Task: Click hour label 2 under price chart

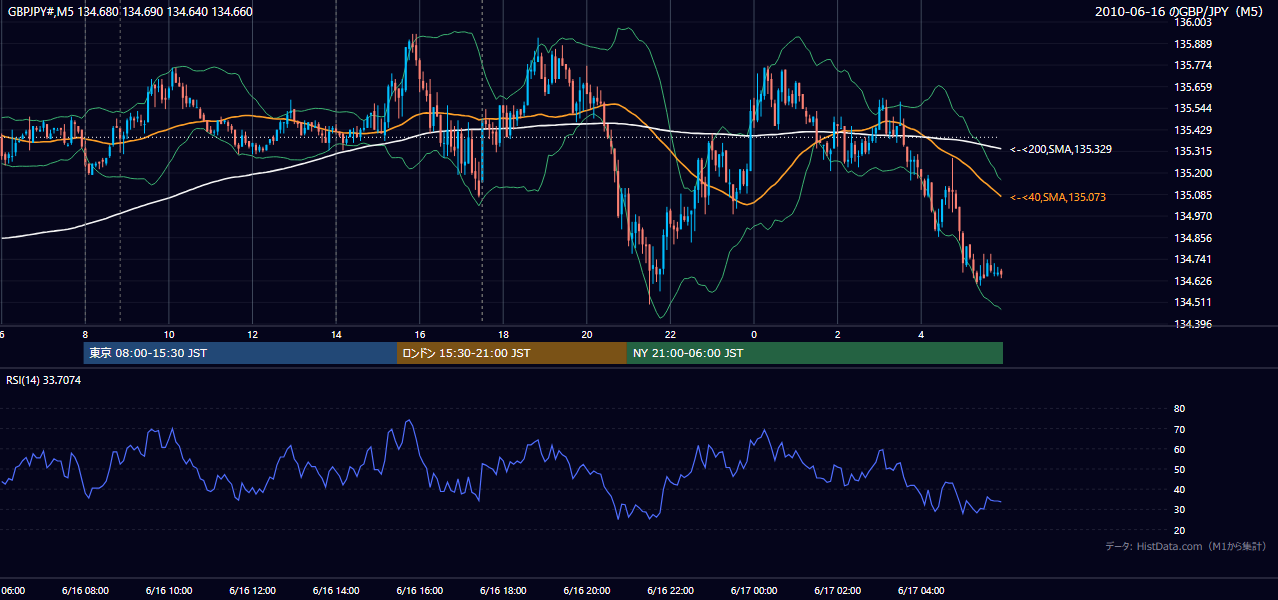Action: click(x=838, y=335)
